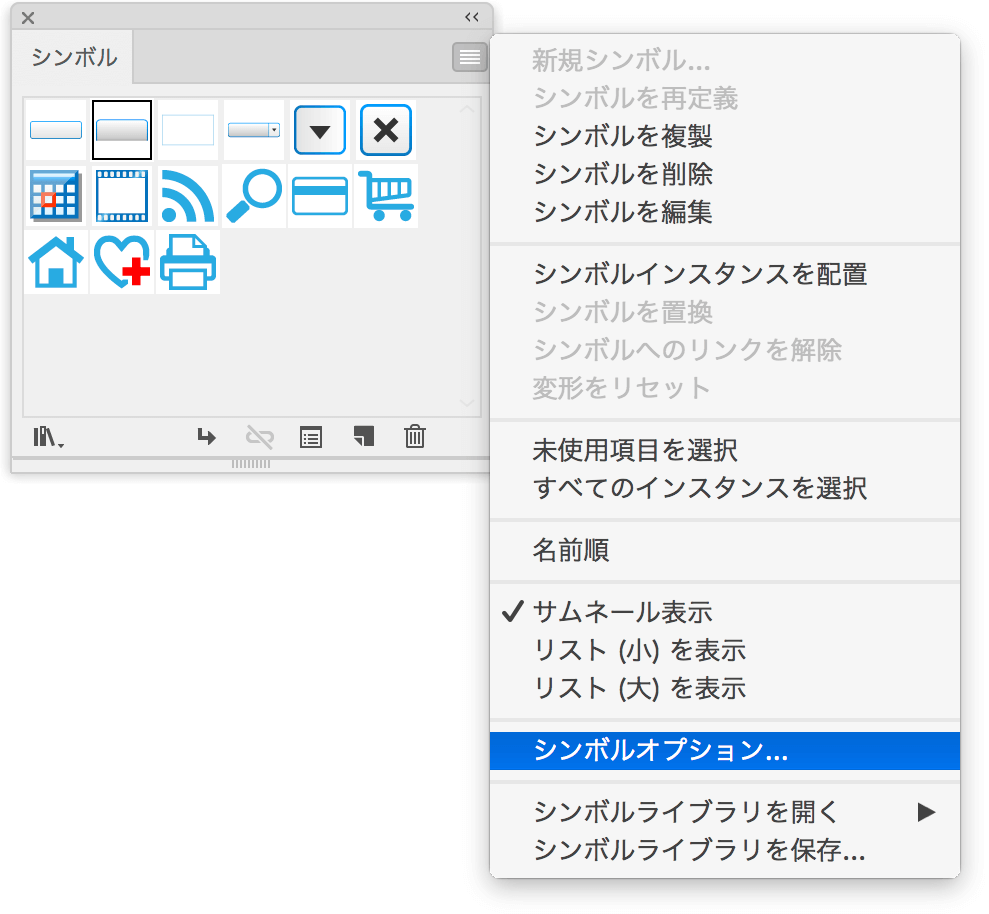
Task: Select the gray gradient button symbol thumbnail
Action: tap(122, 130)
